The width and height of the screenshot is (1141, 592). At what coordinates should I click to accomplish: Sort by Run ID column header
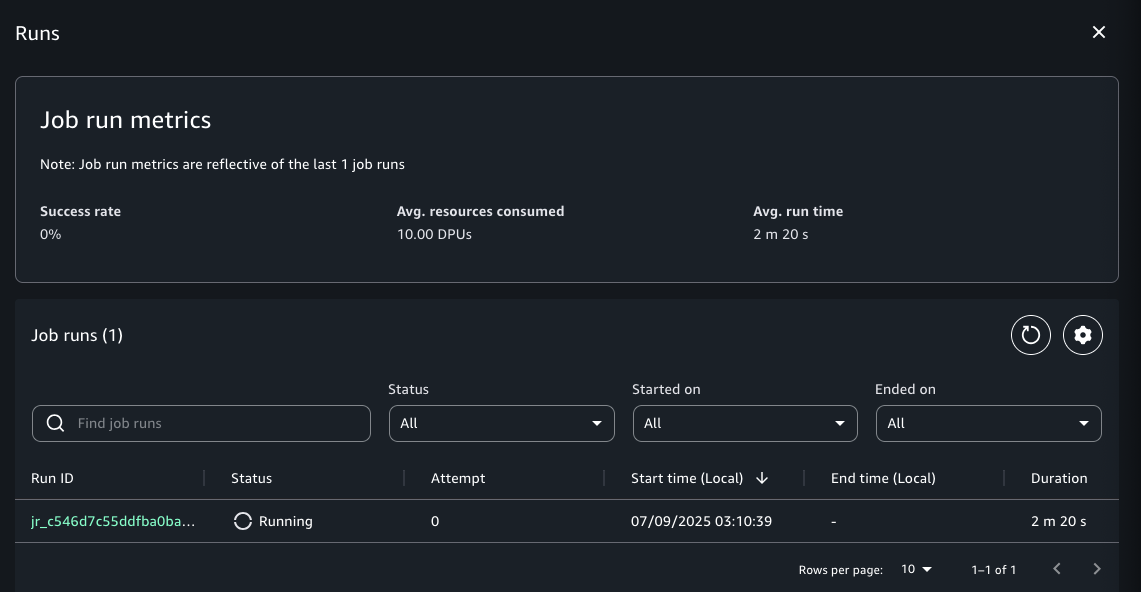52,478
